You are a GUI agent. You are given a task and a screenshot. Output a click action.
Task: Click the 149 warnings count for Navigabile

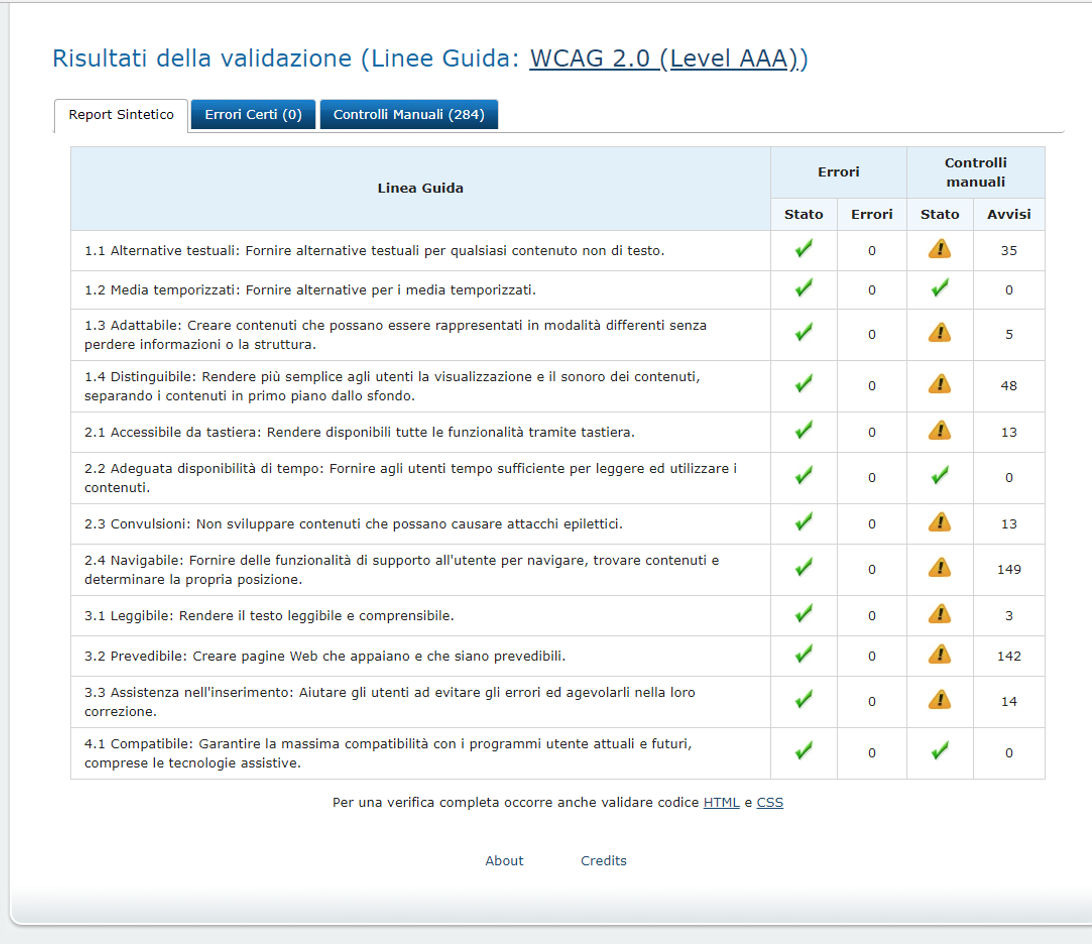click(x=1008, y=569)
